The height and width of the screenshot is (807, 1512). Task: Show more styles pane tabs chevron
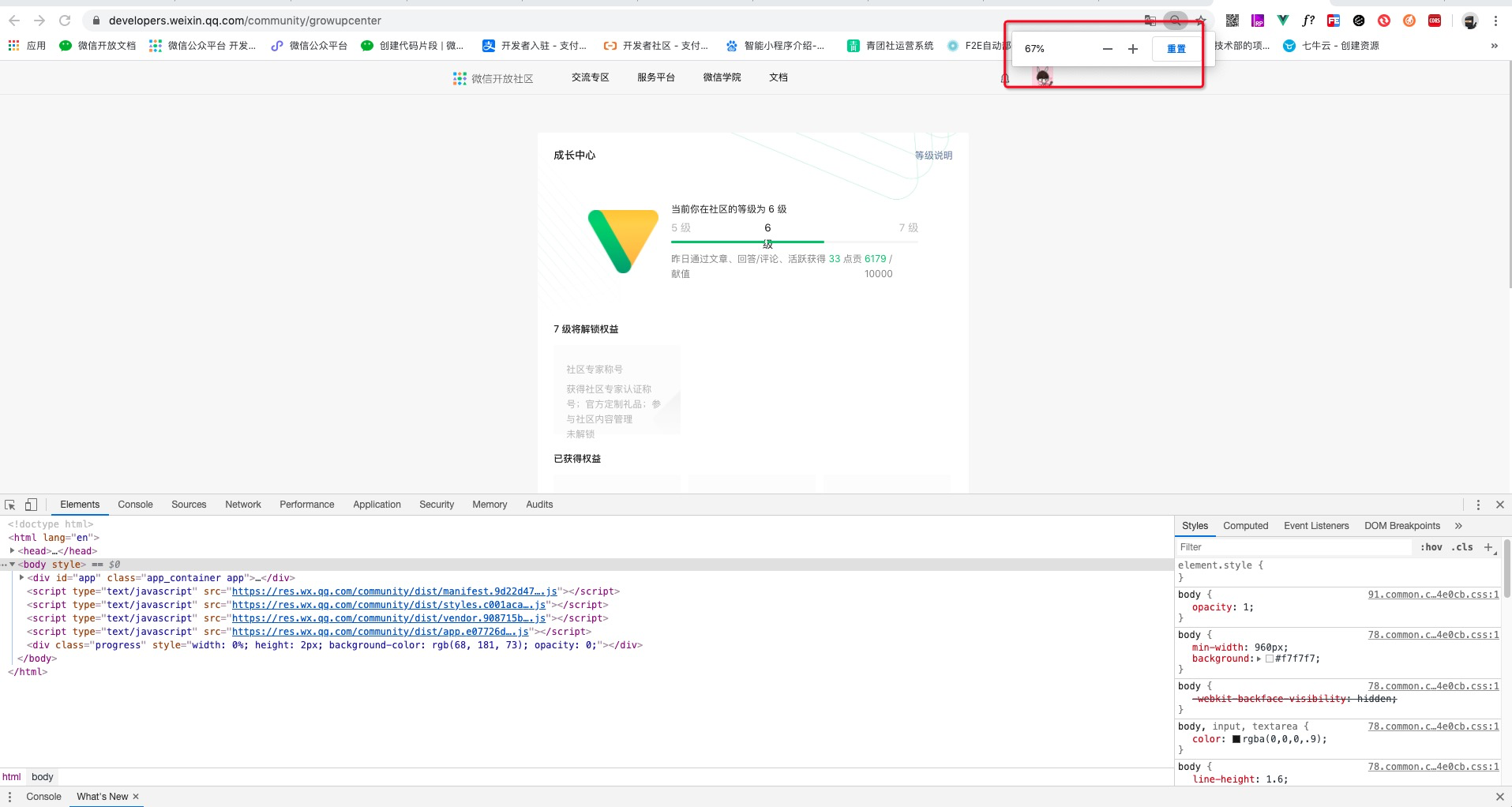pos(1458,526)
